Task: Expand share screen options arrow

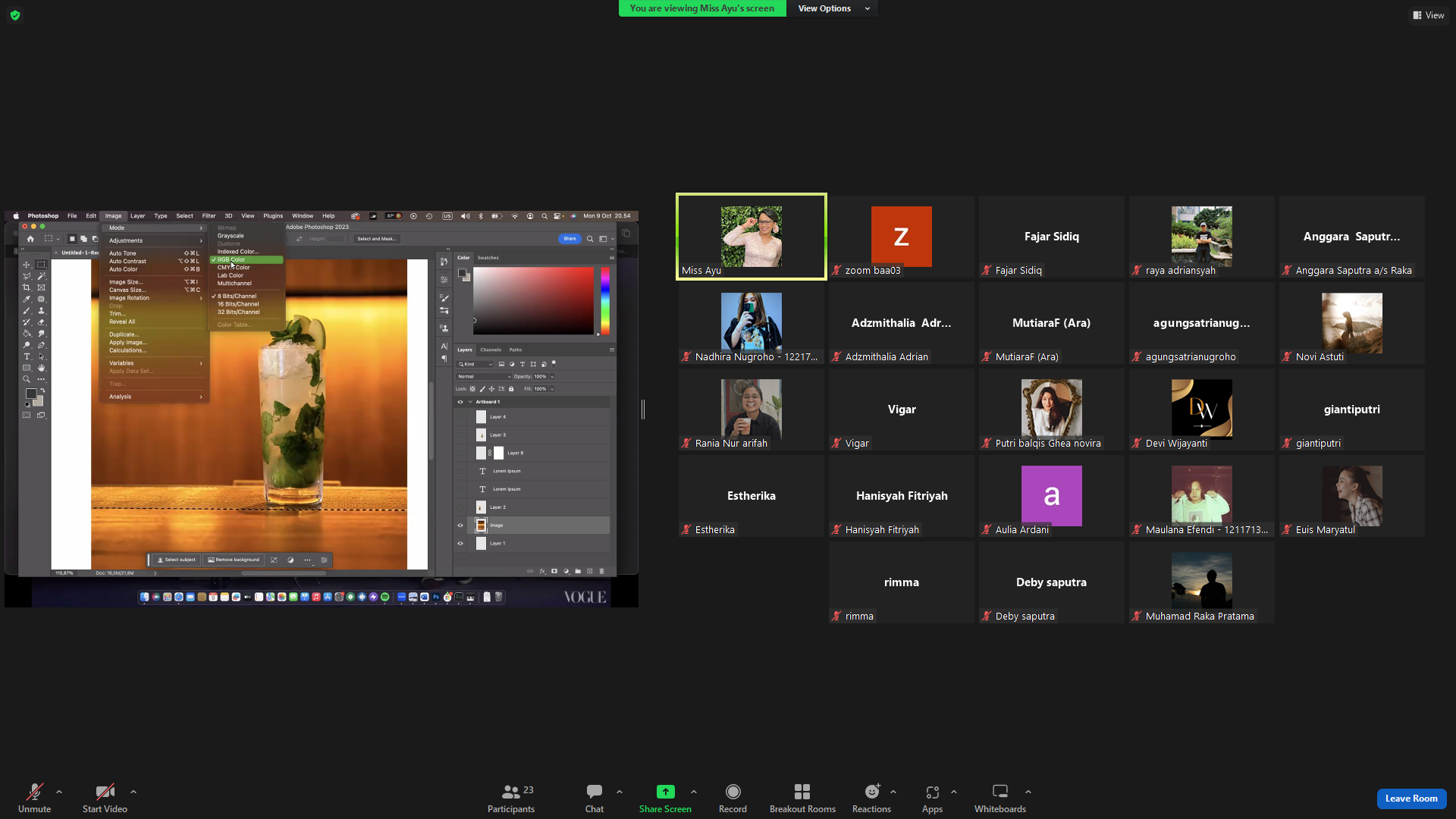Action: 694,792
